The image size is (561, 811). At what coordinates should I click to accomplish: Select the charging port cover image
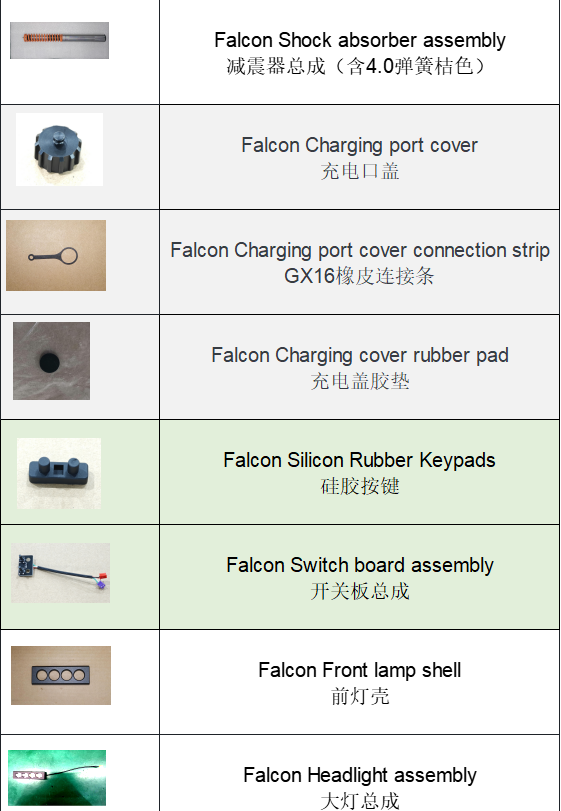pyautogui.click(x=59, y=149)
